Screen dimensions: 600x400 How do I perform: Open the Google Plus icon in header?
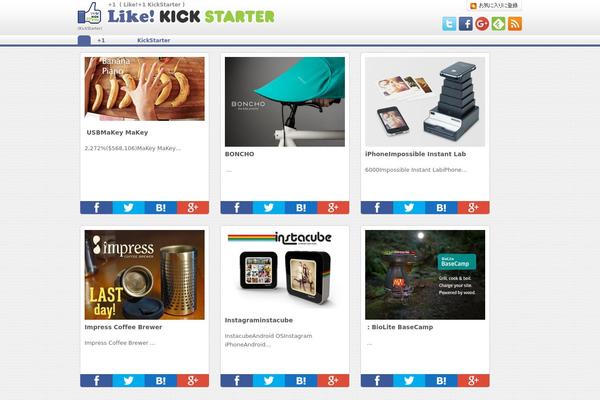482,24
